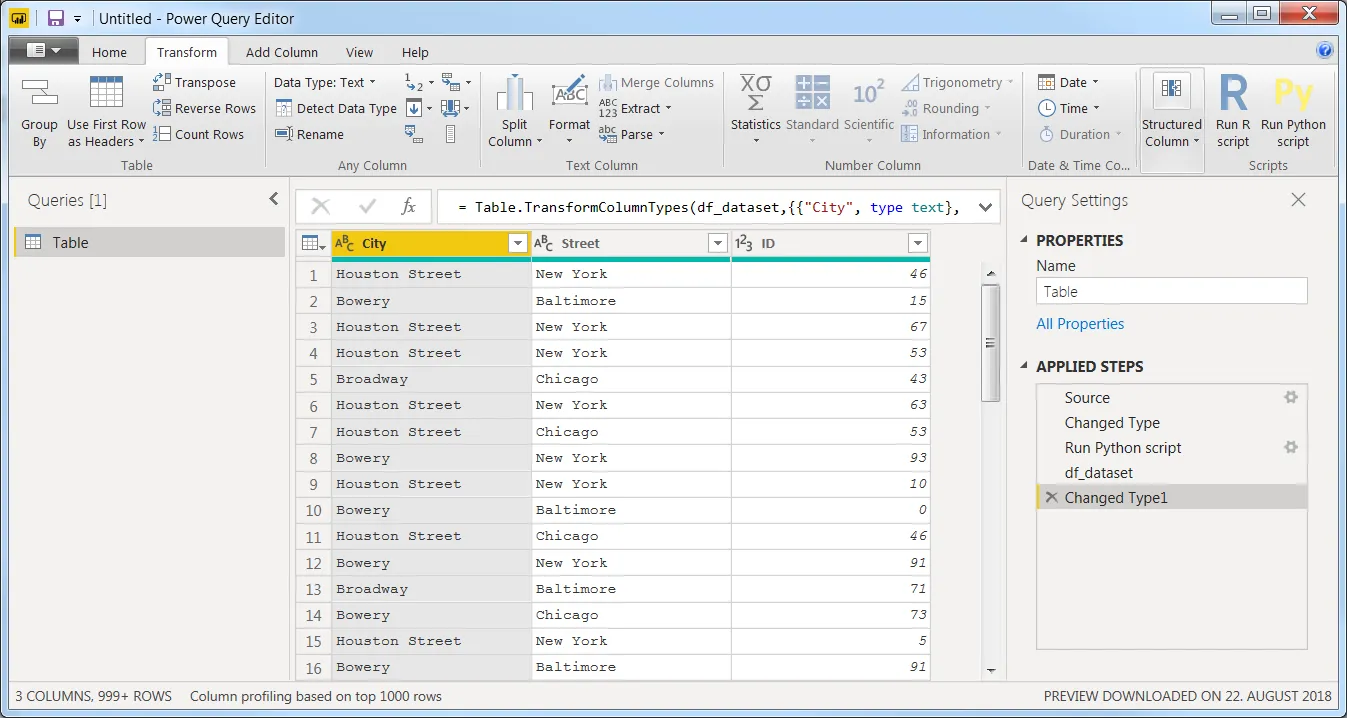Select the Transform tab
This screenshot has height=718, width=1347.
click(186, 52)
